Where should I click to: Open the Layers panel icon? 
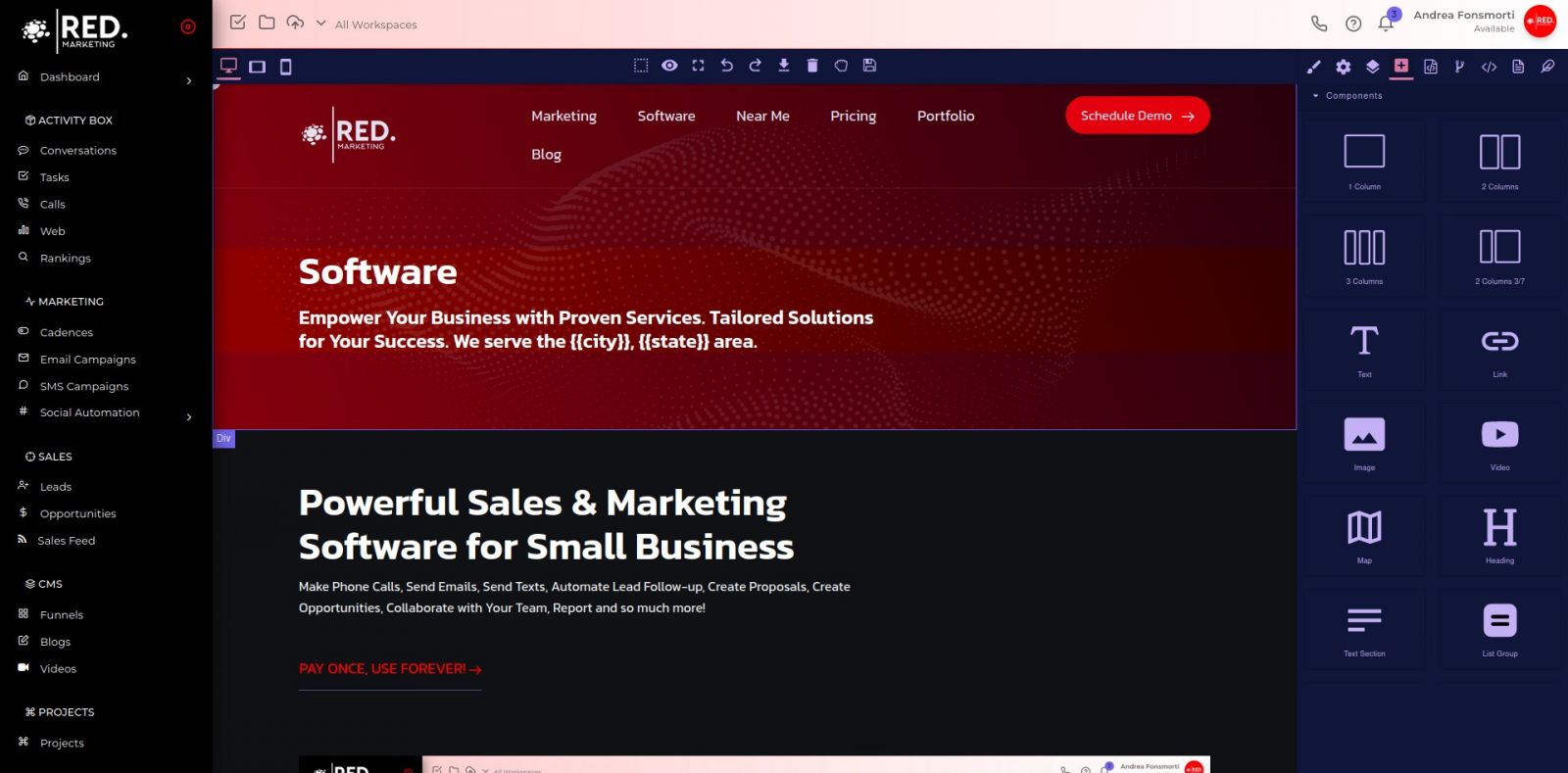click(1372, 67)
